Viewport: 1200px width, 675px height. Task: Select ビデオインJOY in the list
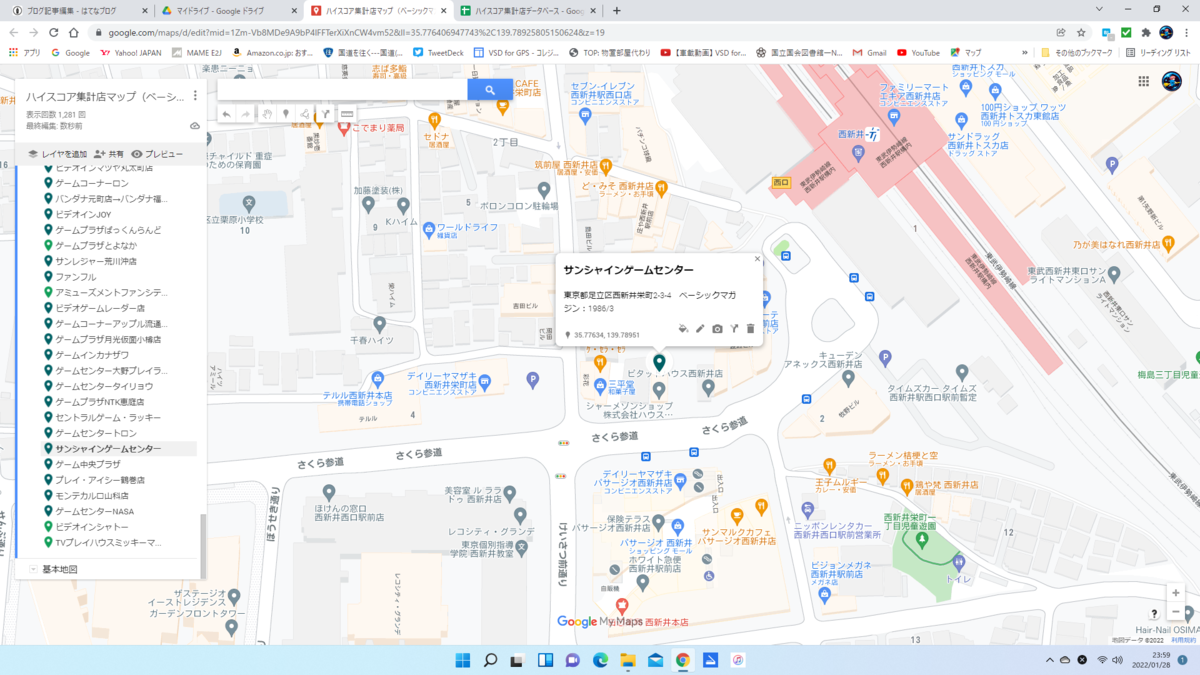coord(83,214)
